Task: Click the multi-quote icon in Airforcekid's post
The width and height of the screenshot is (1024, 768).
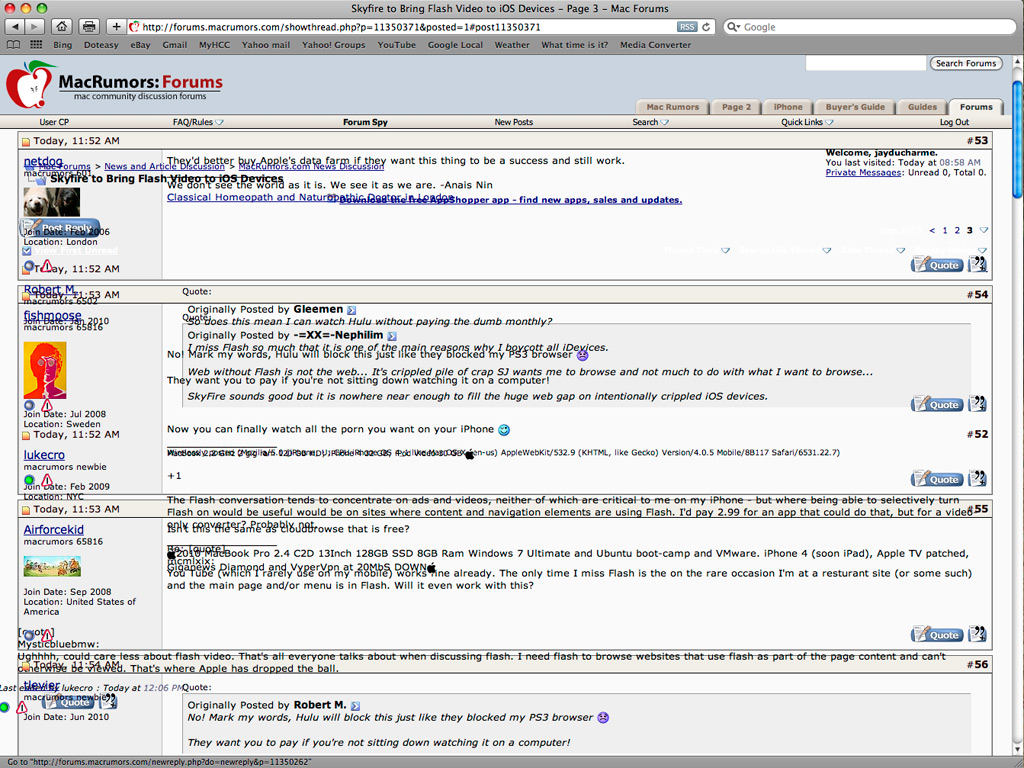Action: coord(978,634)
